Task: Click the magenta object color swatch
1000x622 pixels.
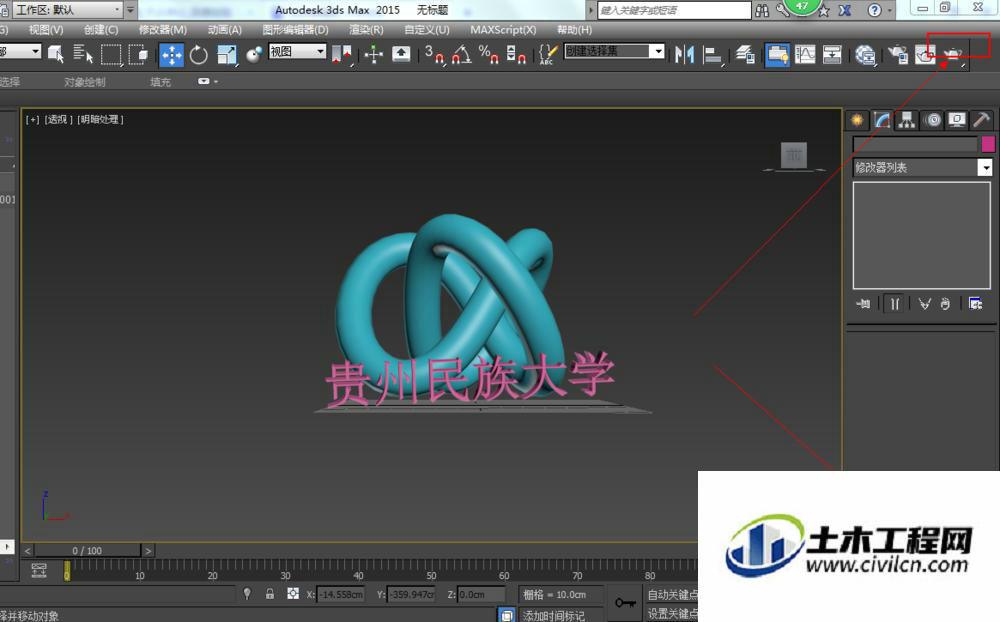Action: click(x=988, y=144)
